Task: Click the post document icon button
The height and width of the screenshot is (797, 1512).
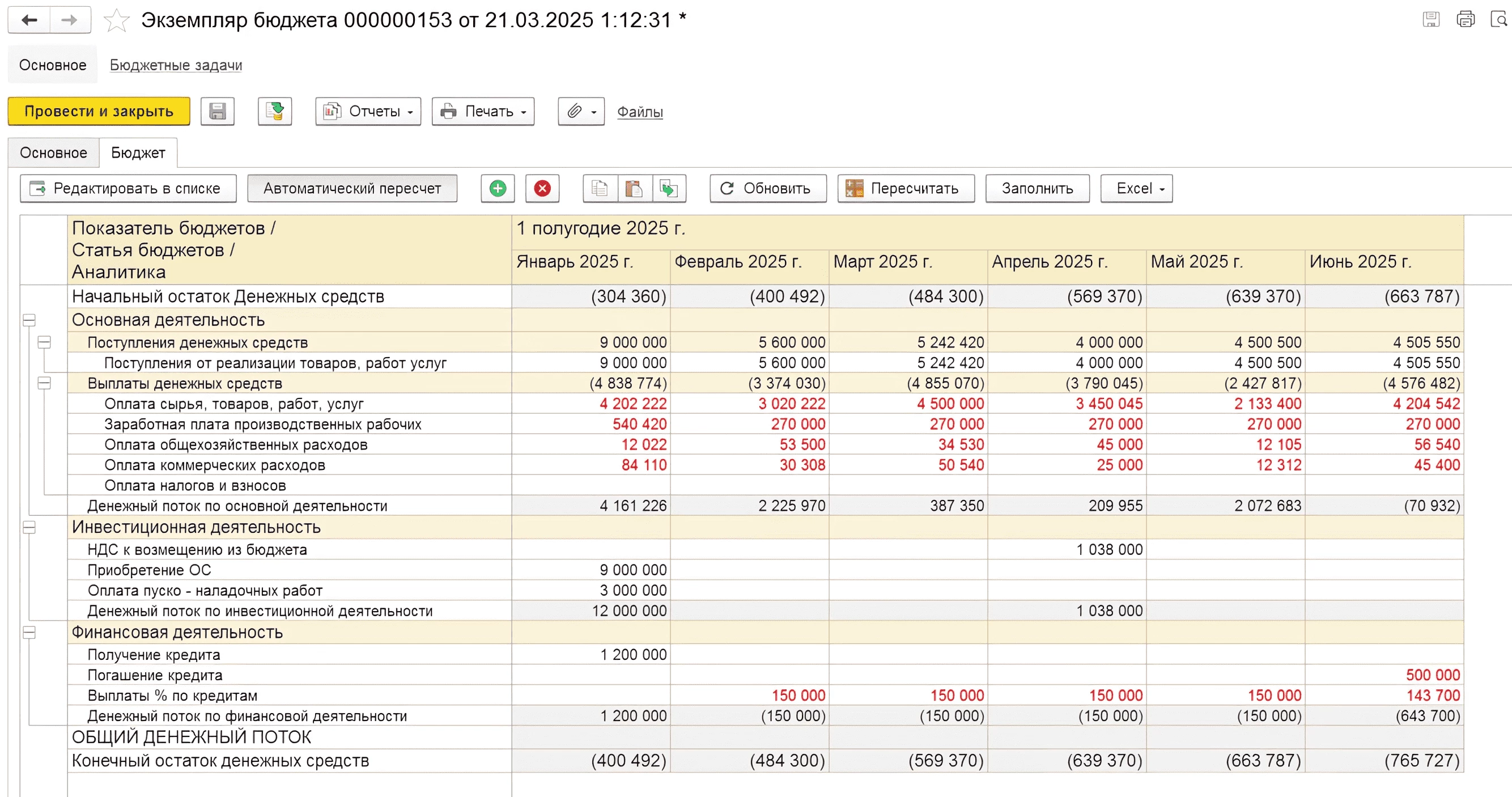Action: [x=275, y=111]
